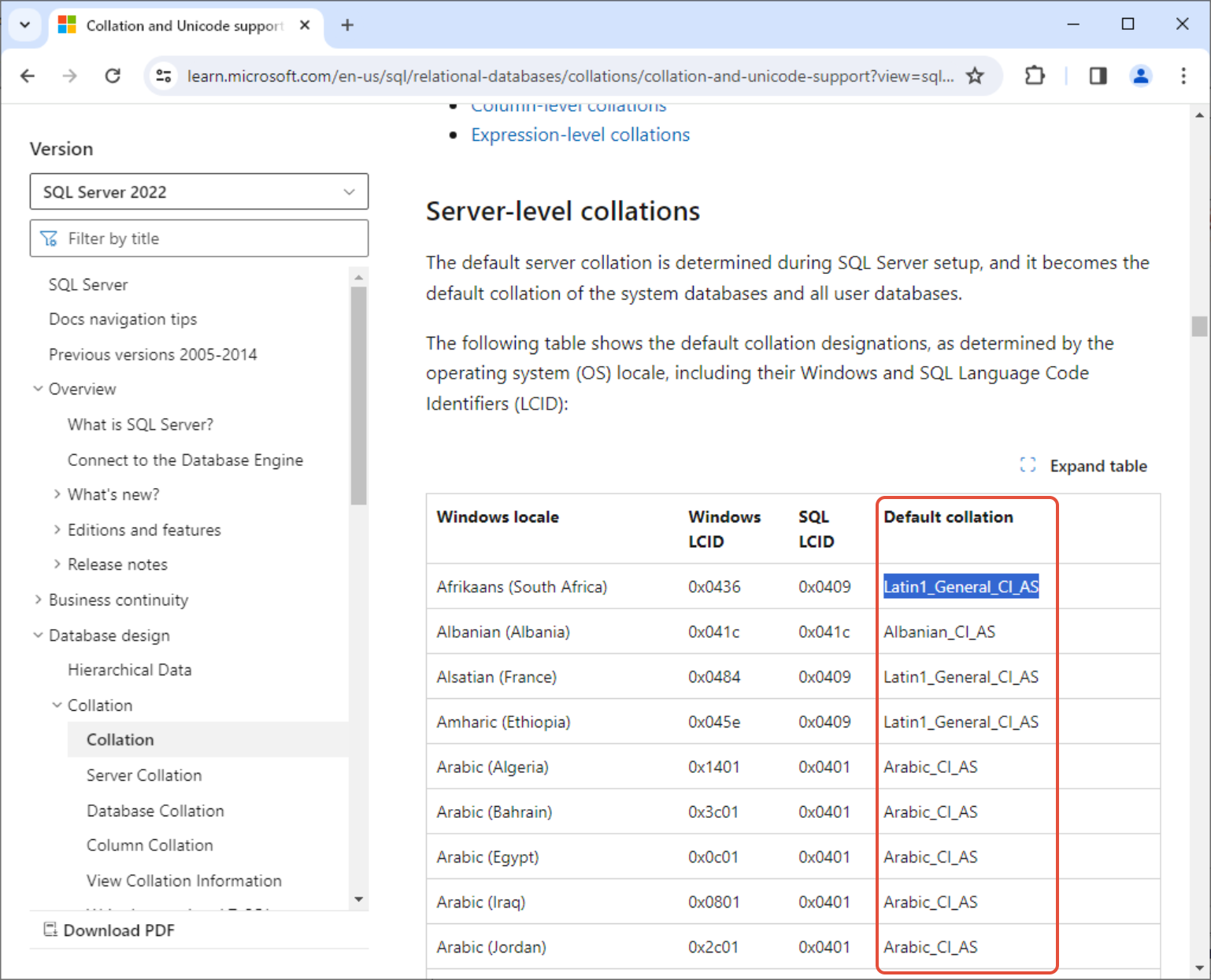Viewport: 1211px width, 980px height.
Task: Click the Download PDF button
Action: pyautogui.click(x=109, y=930)
